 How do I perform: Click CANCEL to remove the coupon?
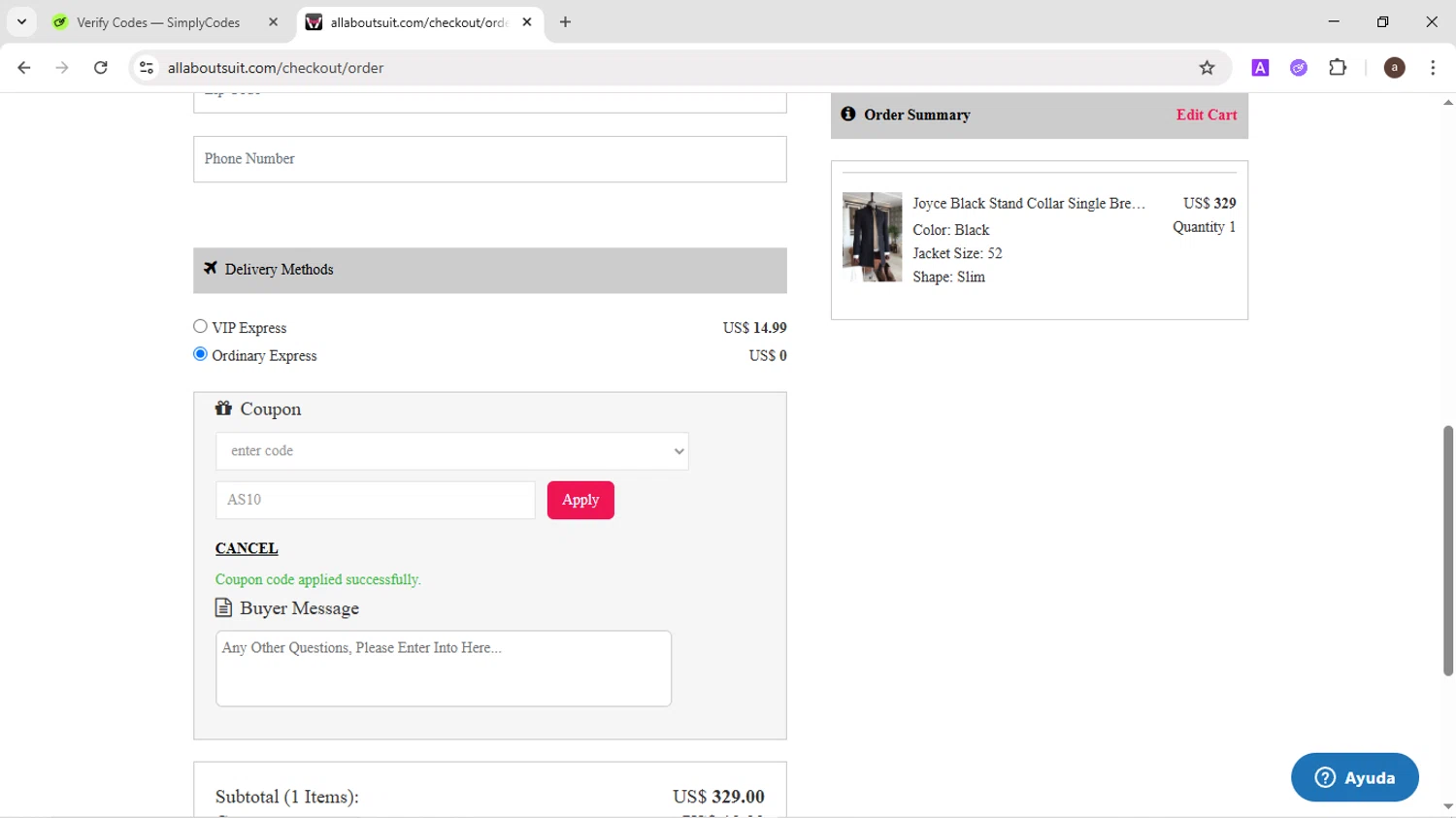point(247,548)
